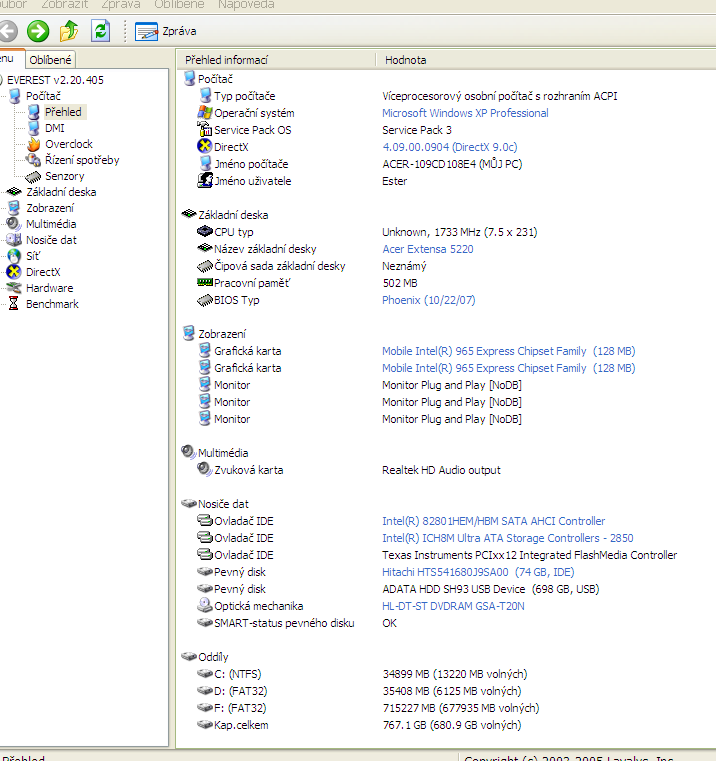Image resolution: width=716 pixels, height=761 pixels.
Task: Open Intel 82801HEM/HBM SATA AHCI Controller link
Action: click(x=493, y=521)
